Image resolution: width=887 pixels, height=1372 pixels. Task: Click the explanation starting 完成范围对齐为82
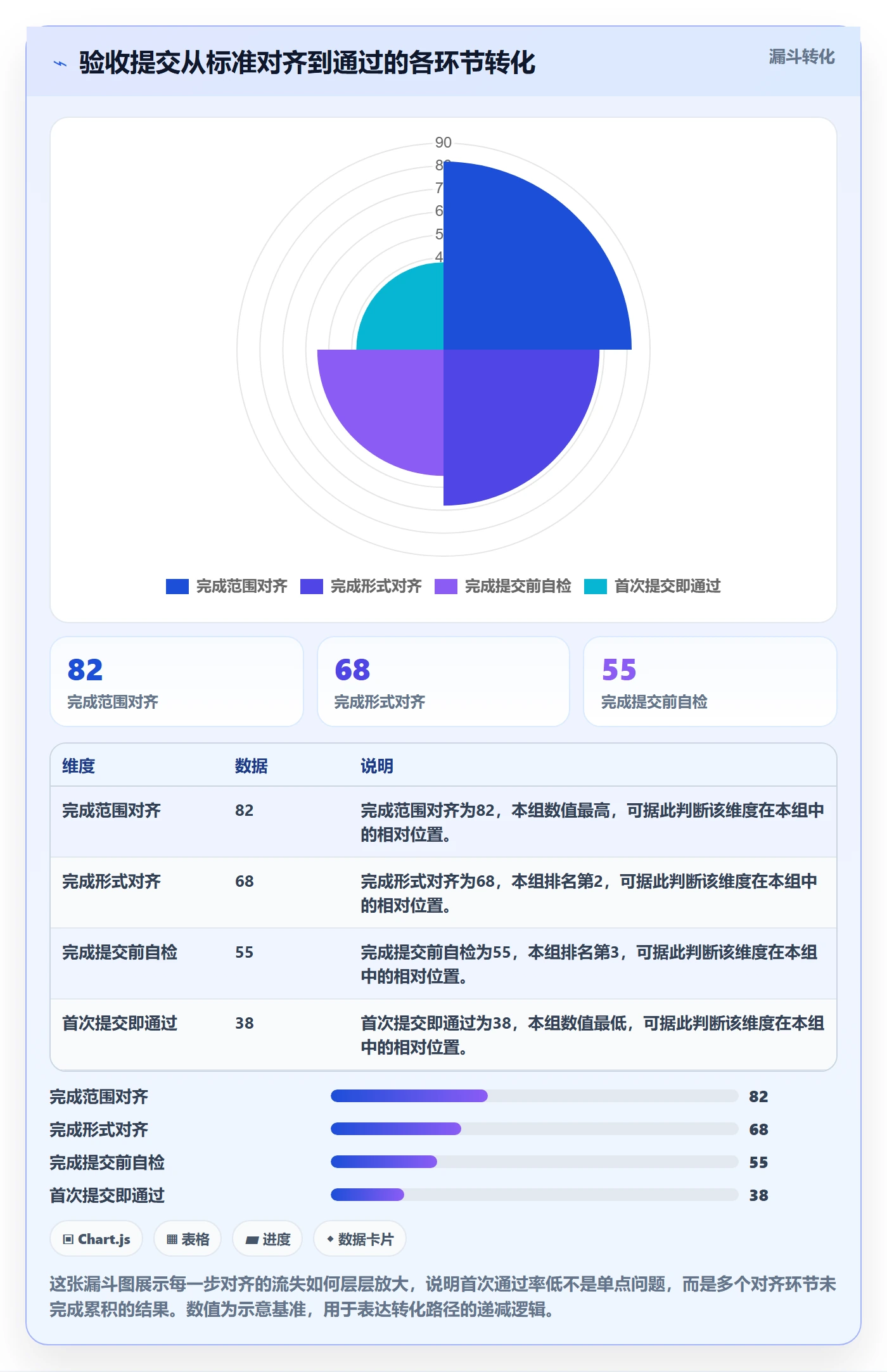(x=592, y=822)
